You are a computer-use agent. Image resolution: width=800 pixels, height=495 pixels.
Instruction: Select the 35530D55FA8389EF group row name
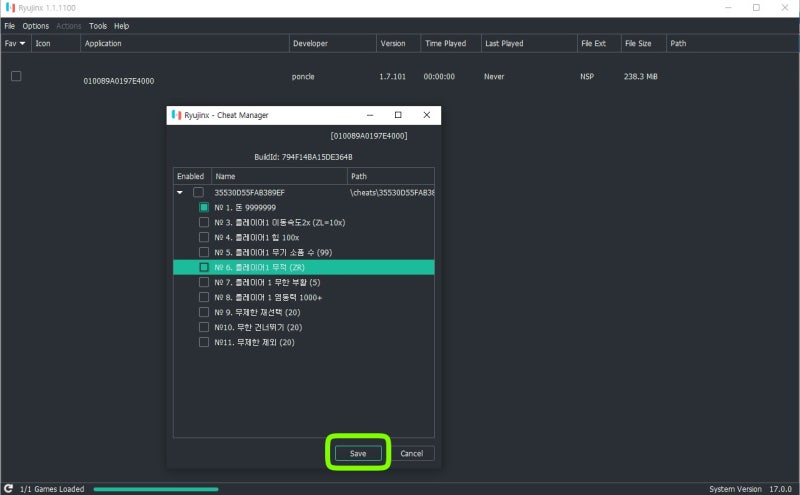249,192
